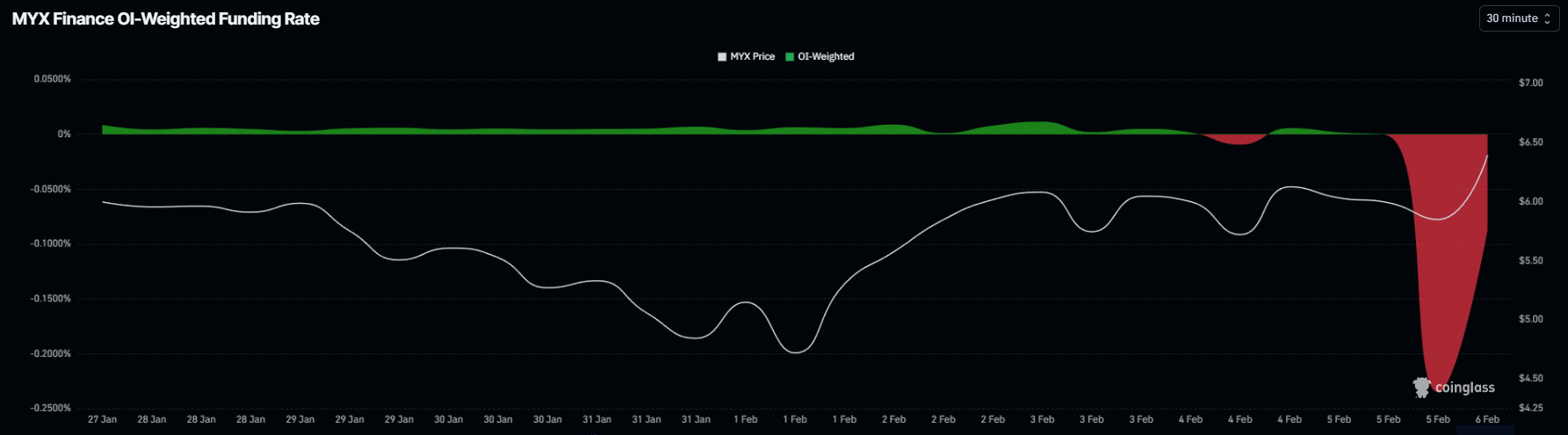
Task: Click the $5.00 price axis label
Action: coord(1530,319)
